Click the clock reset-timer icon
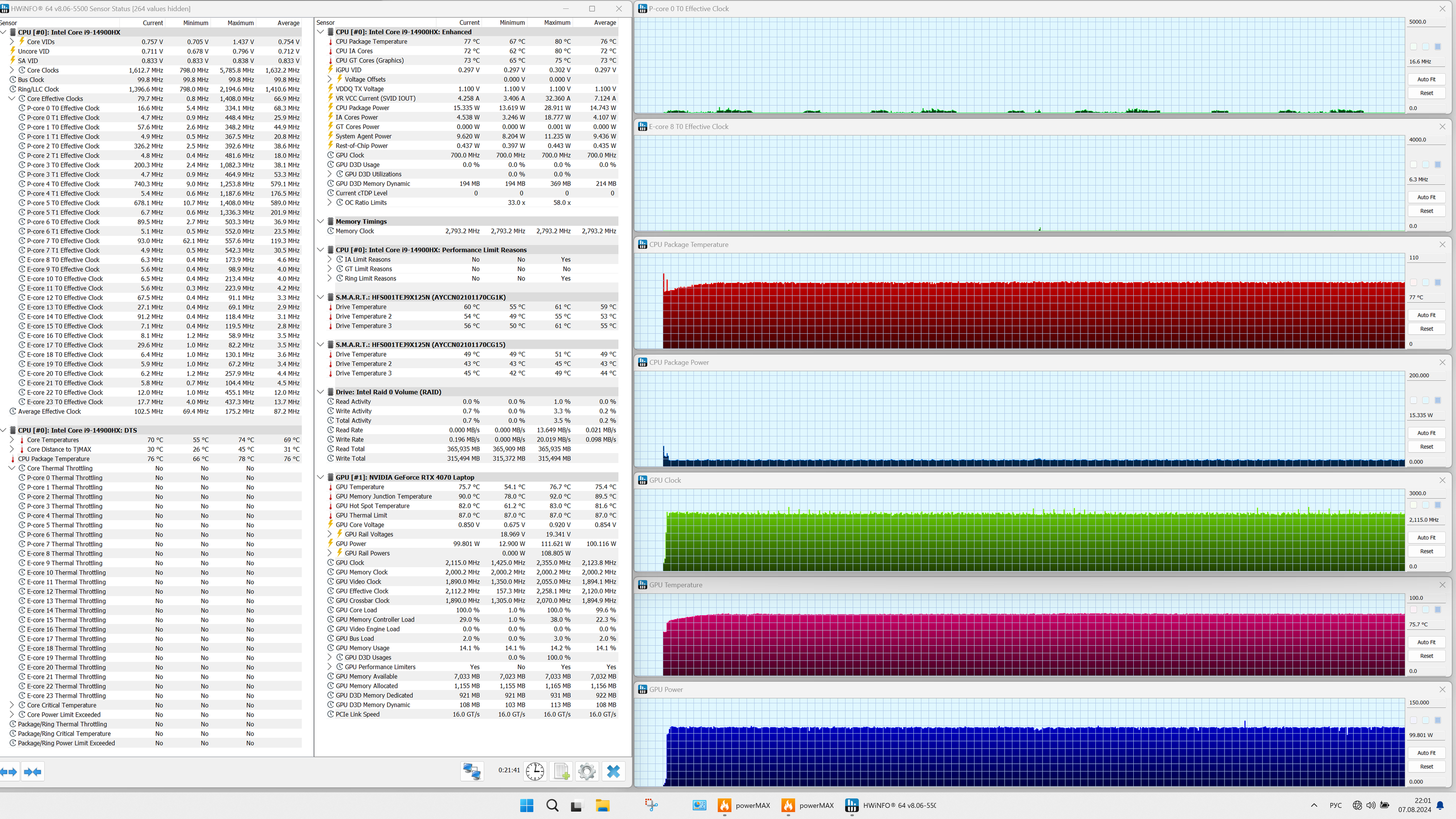Image resolution: width=1456 pixels, height=819 pixels. point(535,771)
